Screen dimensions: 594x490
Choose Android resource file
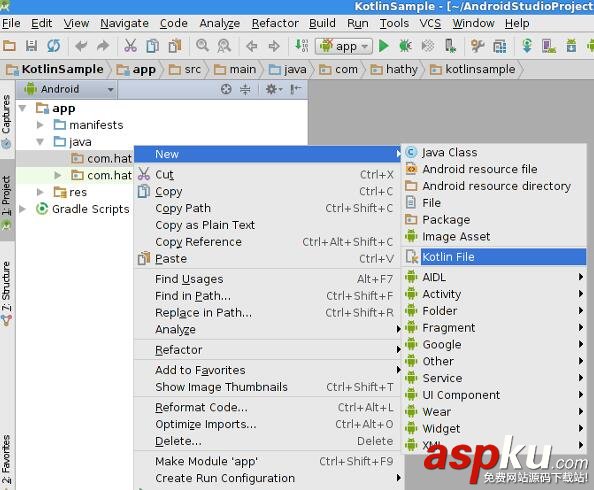(495, 169)
